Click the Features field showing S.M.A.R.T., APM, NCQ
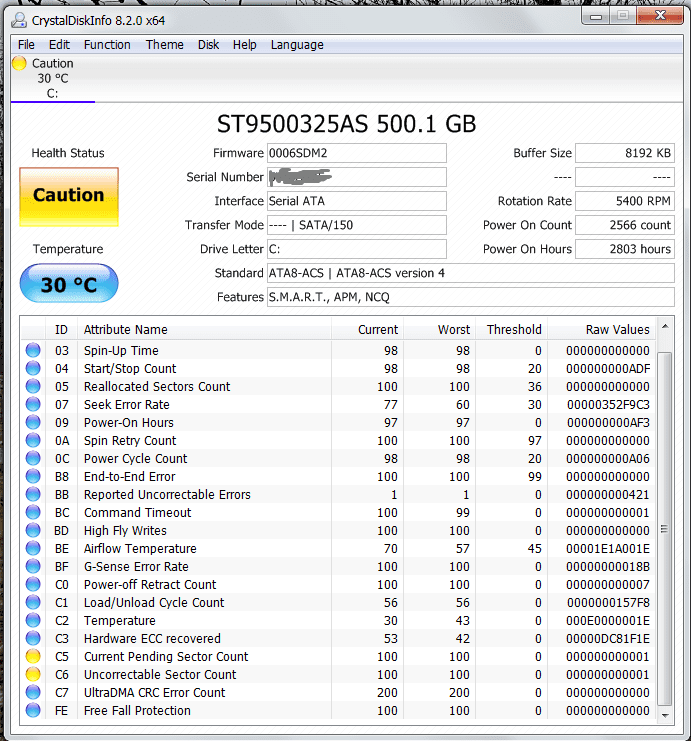This screenshot has height=741, width=691. 471,297
